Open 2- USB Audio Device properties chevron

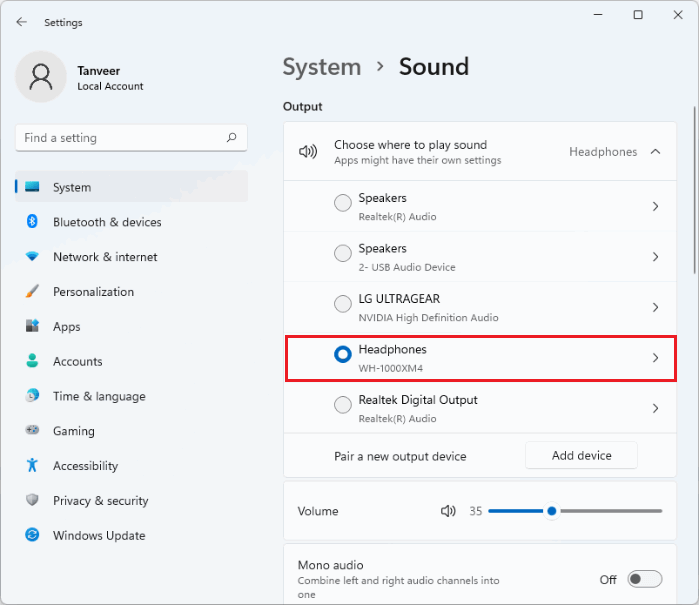[x=655, y=257]
